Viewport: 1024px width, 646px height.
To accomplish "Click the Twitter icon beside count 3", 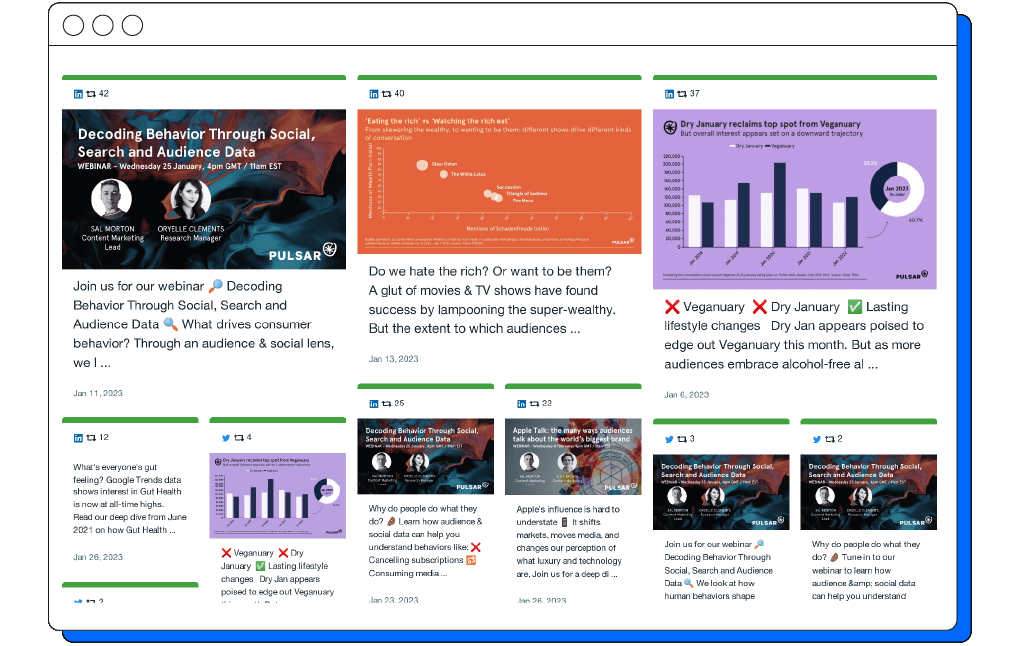I will (669, 439).
